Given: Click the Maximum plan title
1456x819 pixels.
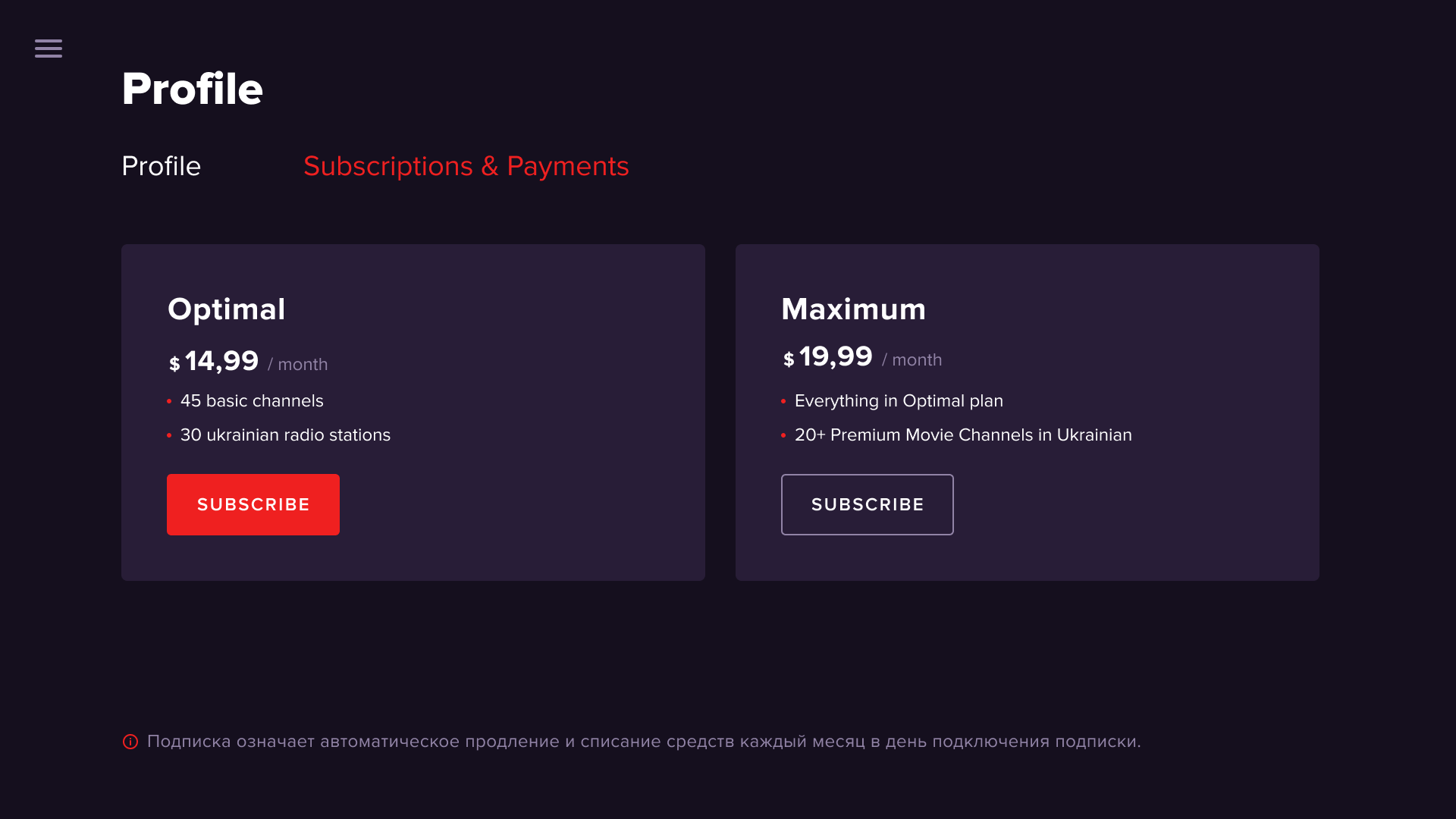Looking at the screenshot, I should coord(853,309).
